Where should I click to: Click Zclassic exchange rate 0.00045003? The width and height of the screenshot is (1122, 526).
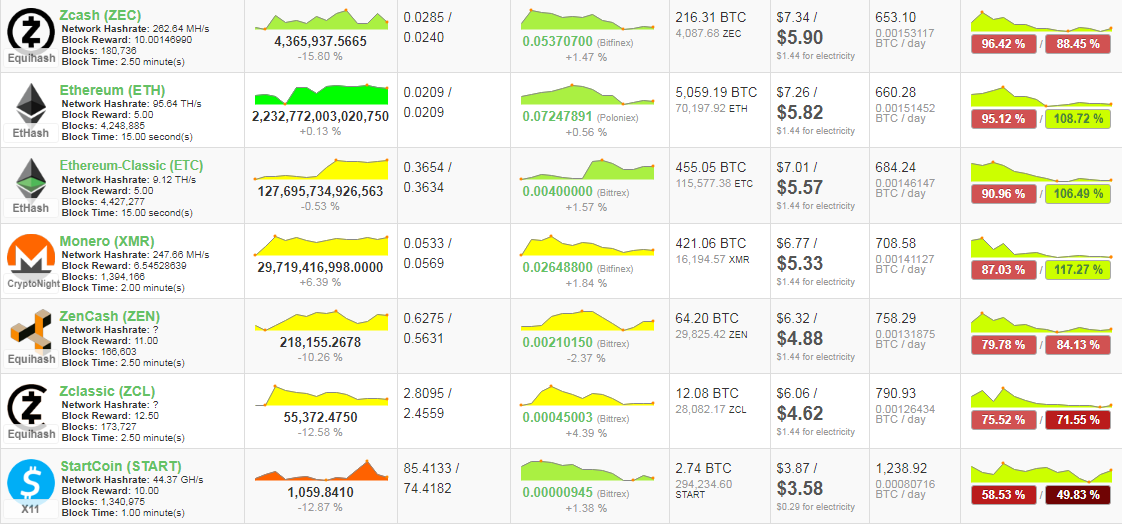(557, 417)
